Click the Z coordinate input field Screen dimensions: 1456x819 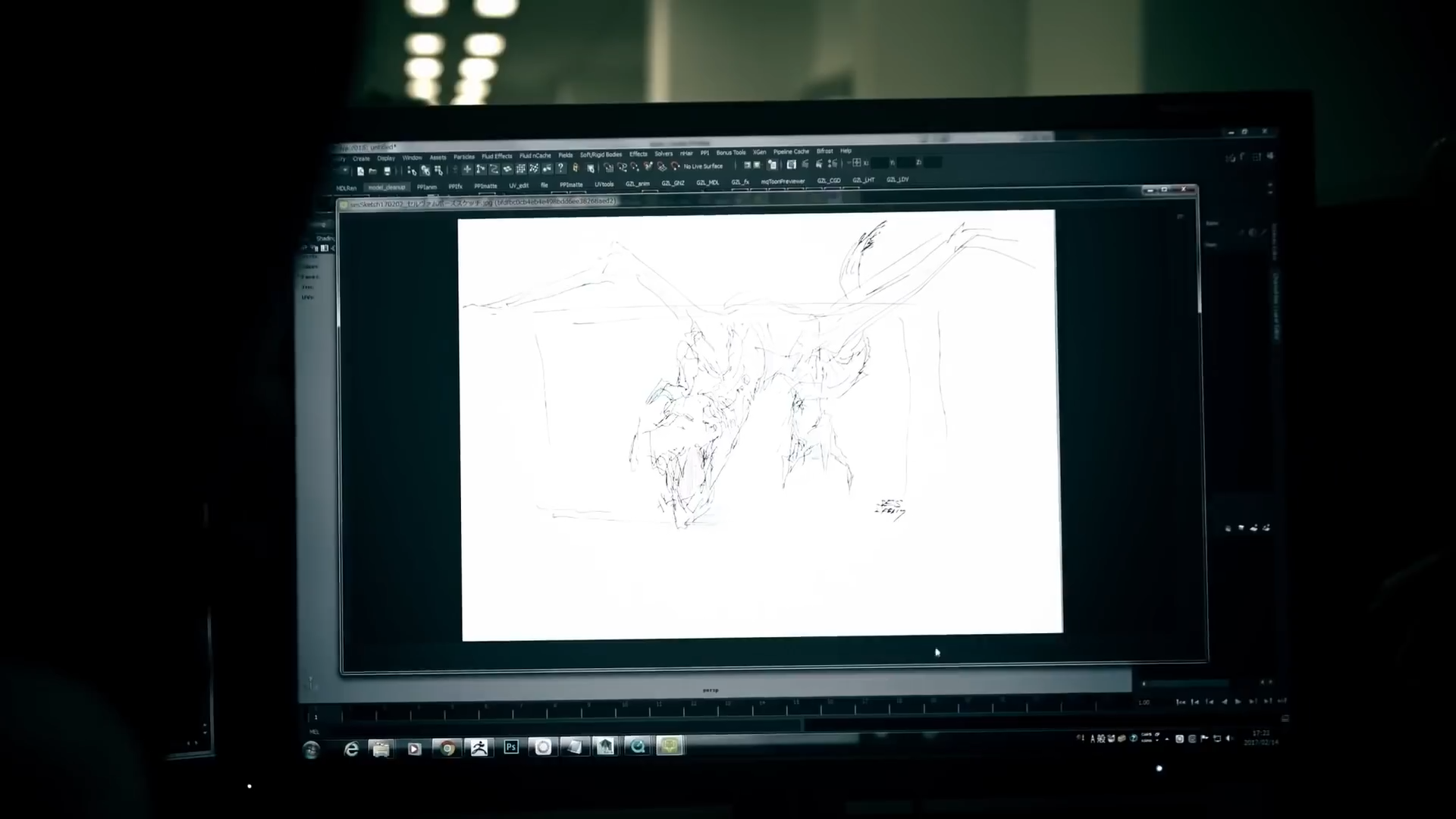coord(933,162)
